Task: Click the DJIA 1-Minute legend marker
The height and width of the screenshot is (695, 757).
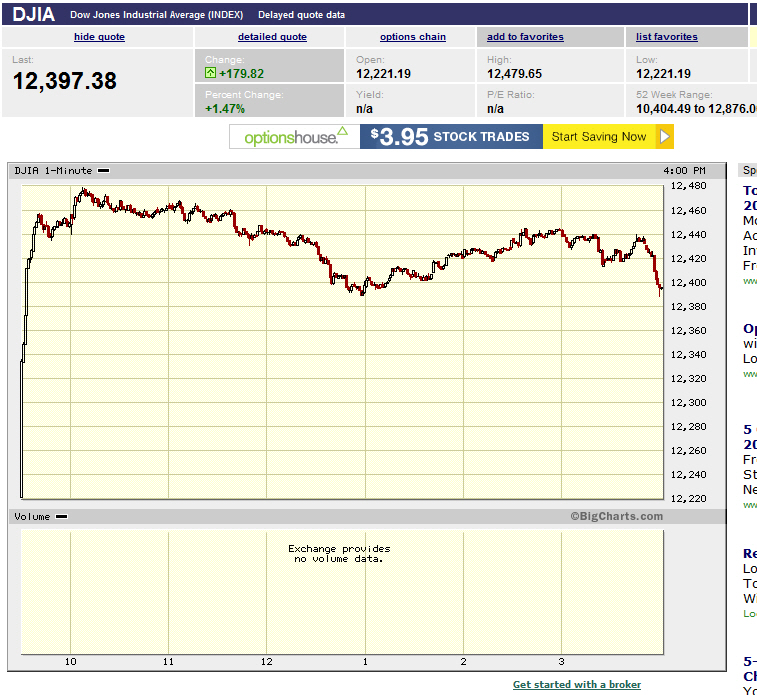Action: 103,170
